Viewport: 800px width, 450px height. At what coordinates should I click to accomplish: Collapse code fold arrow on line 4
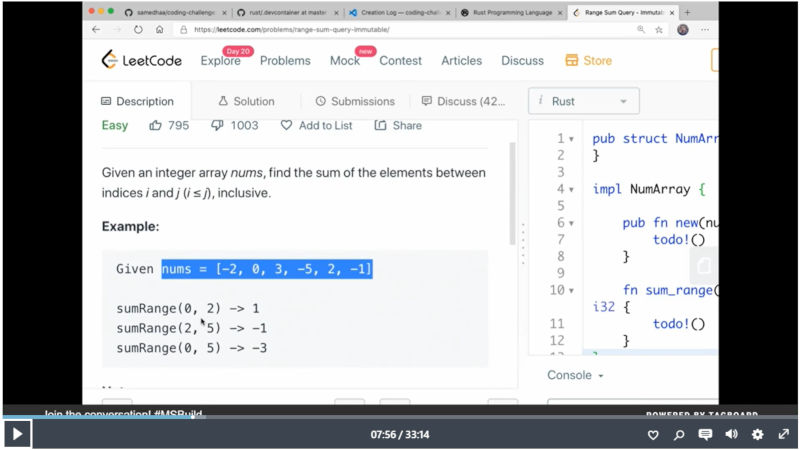tap(571, 190)
